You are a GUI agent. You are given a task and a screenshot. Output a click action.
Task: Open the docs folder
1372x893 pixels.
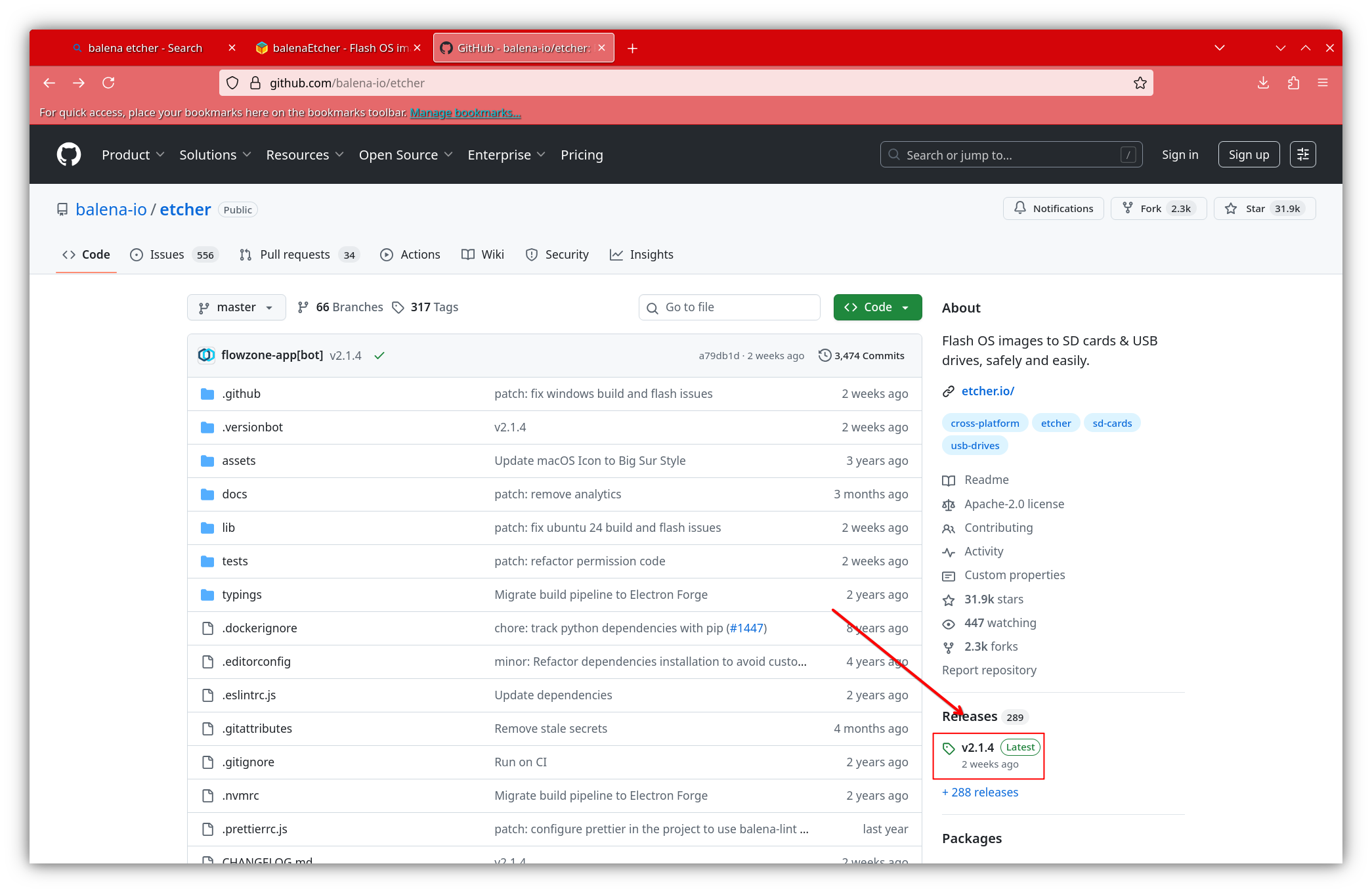(234, 494)
